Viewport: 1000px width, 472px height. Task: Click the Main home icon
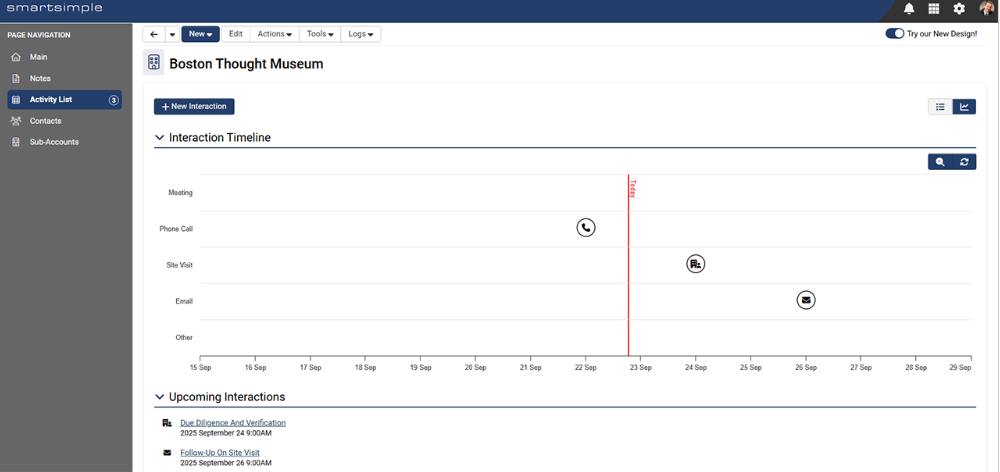[16, 57]
